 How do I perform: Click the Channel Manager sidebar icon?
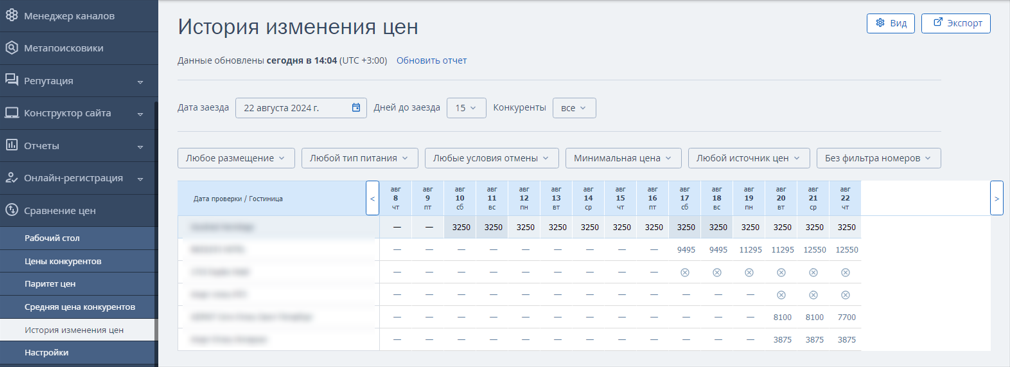pyautogui.click(x=12, y=15)
